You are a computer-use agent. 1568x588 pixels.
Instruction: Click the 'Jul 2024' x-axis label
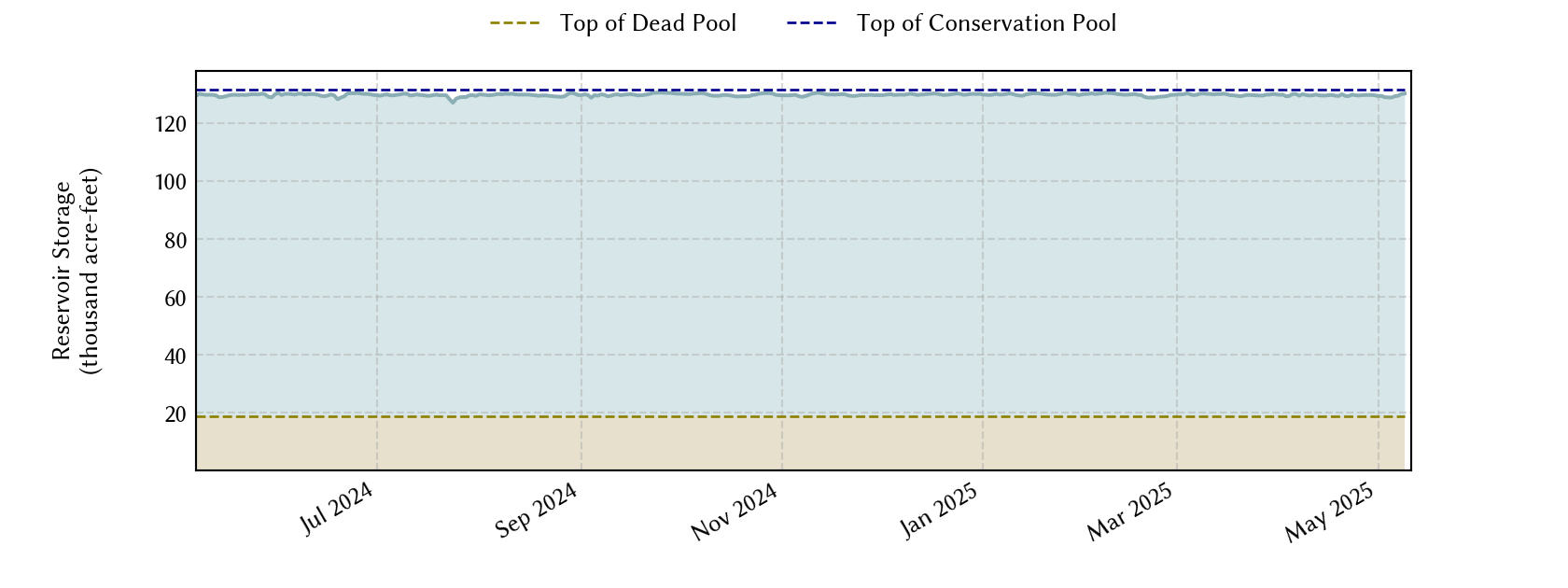click(x=337, y=509)
